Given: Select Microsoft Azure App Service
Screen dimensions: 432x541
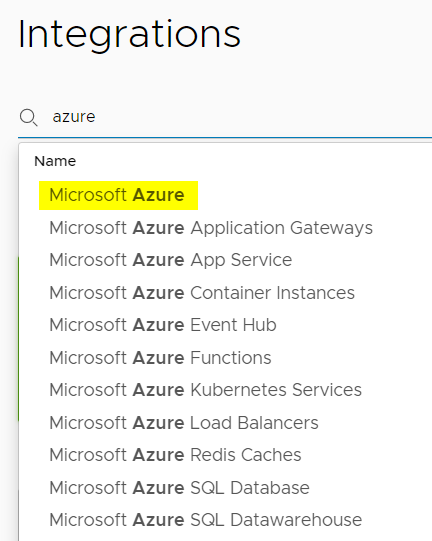Looking at the screenshot, I should pyautogui.click(x=170, y=260).
